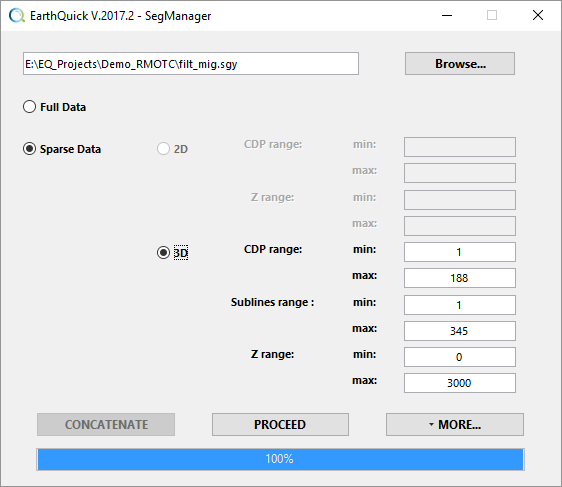Click the Z range min field showing 0
Screen dimensions: 562x487
click(460, 357)
